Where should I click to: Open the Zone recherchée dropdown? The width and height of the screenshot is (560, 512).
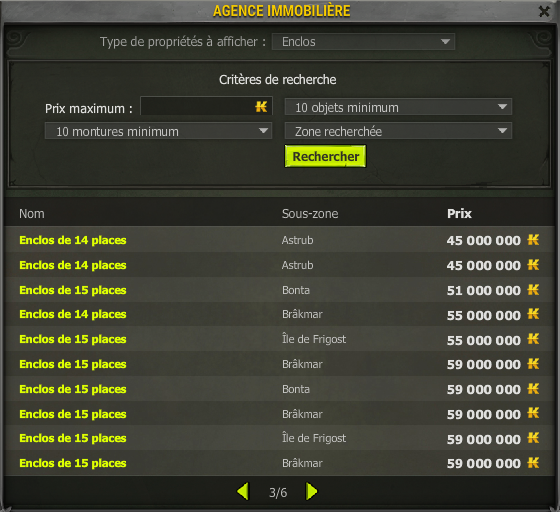pos(398,131)
